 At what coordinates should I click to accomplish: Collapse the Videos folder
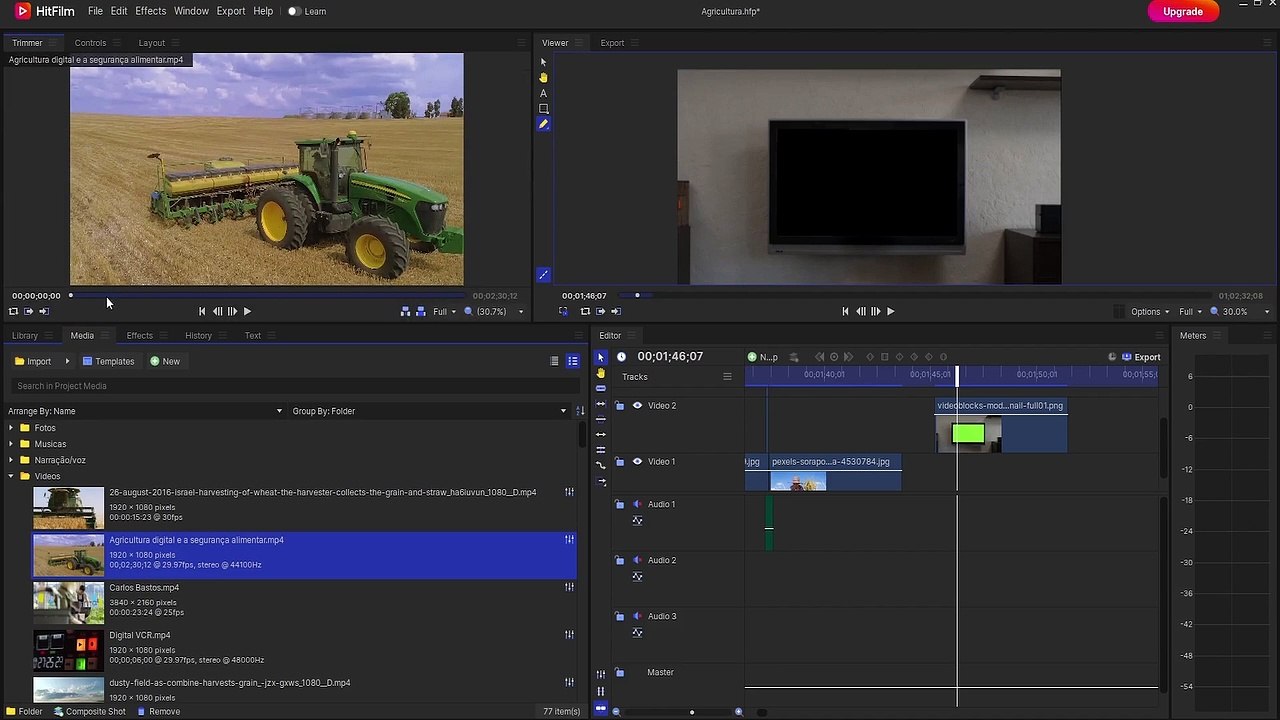11,476
